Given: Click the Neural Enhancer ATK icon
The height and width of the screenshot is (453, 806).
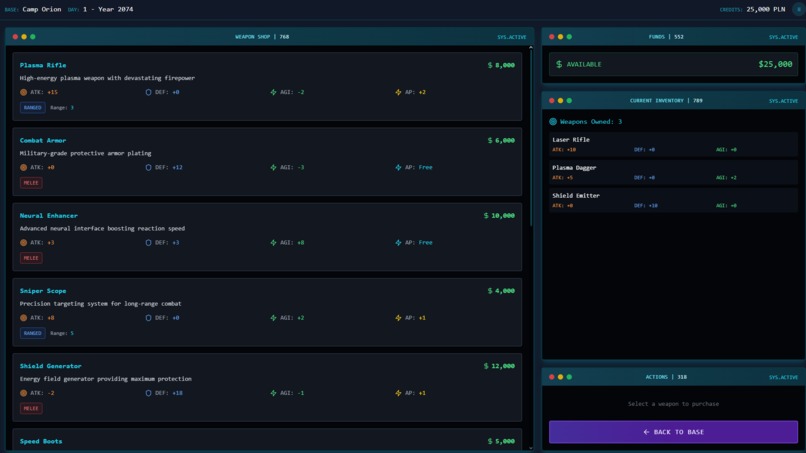Looking at the screenshot, I should click(23, 243).
